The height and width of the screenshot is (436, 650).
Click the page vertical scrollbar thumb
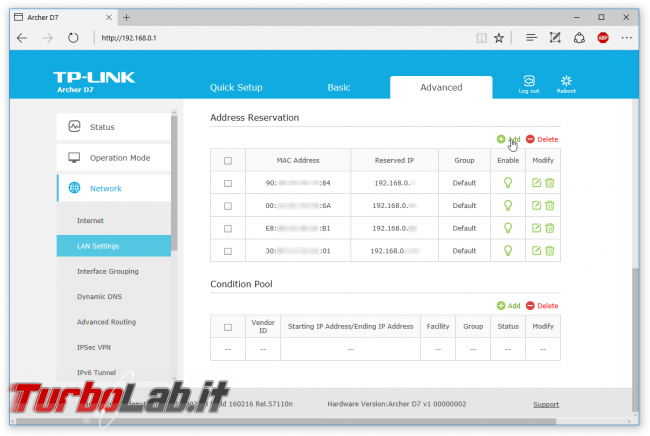click(x=635, y=339)
